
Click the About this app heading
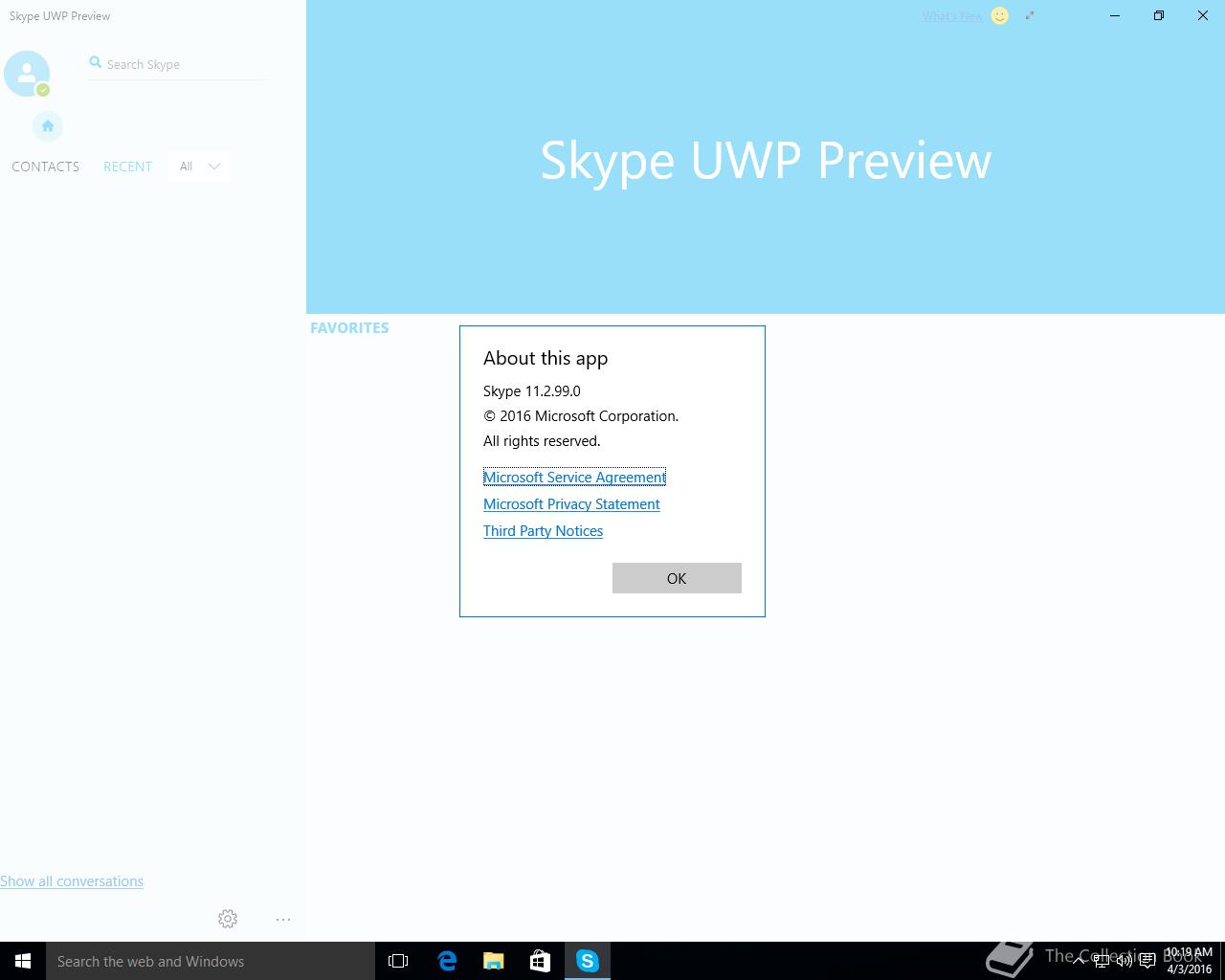(x=546, y=358)
